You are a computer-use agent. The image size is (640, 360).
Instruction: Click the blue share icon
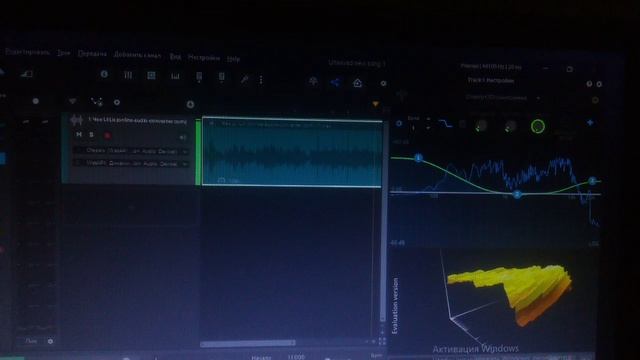point(335,82)
